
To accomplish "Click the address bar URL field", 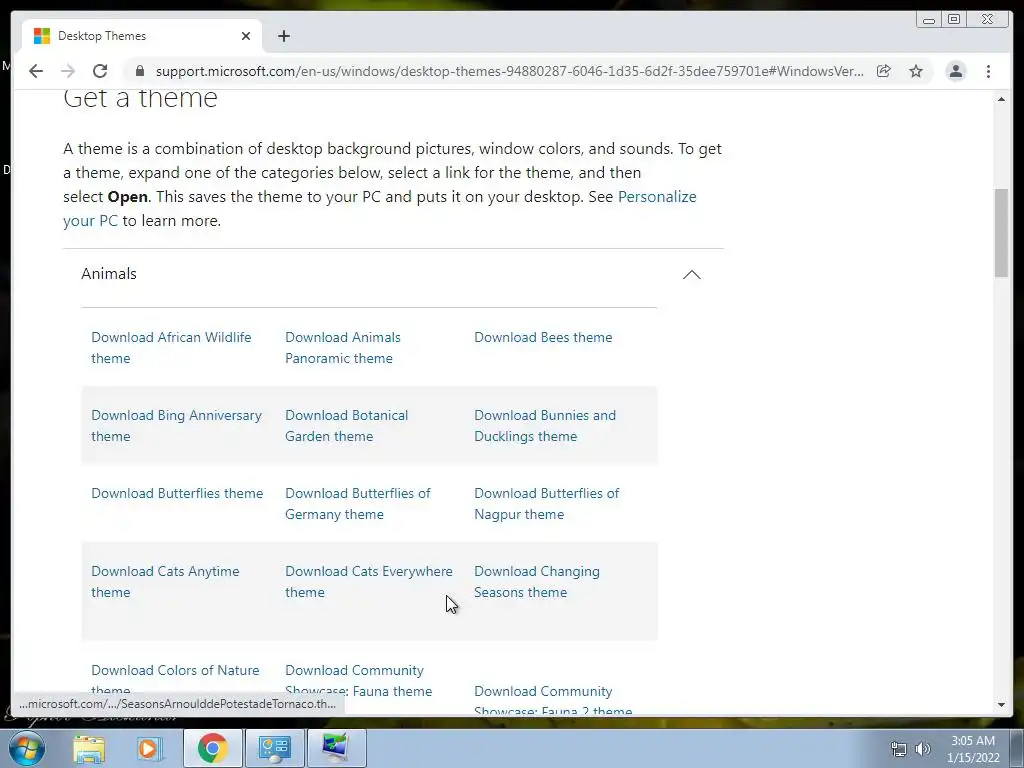I will (509, 71).
